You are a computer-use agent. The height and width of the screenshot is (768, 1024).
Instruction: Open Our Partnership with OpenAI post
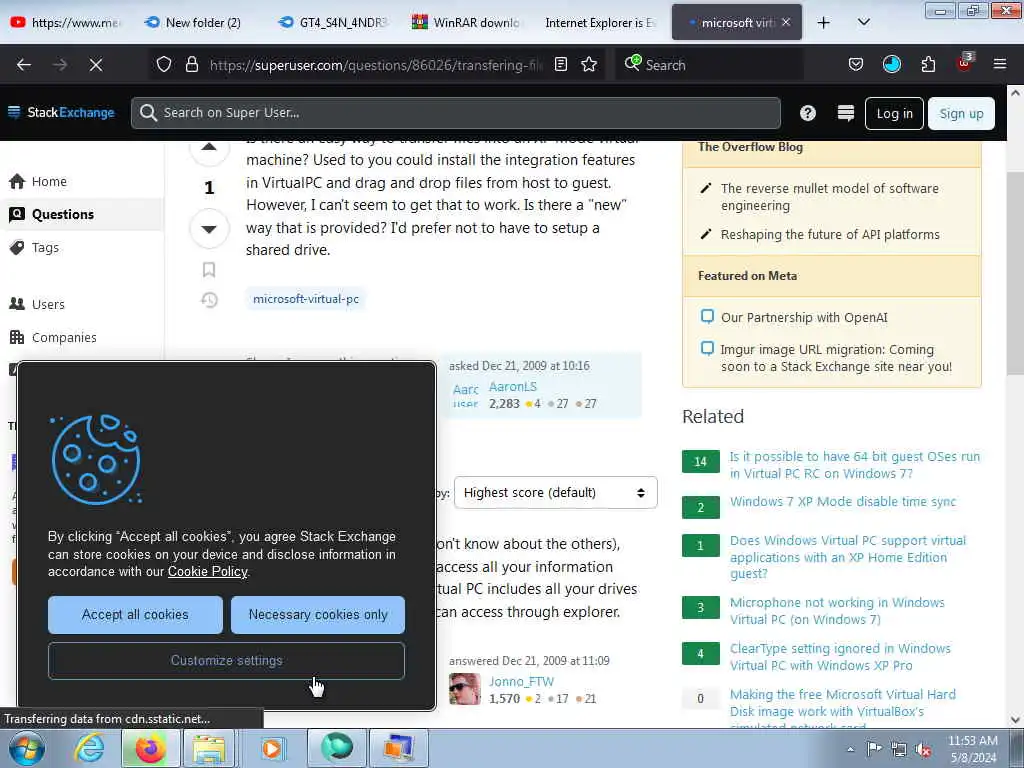[804, 317]
